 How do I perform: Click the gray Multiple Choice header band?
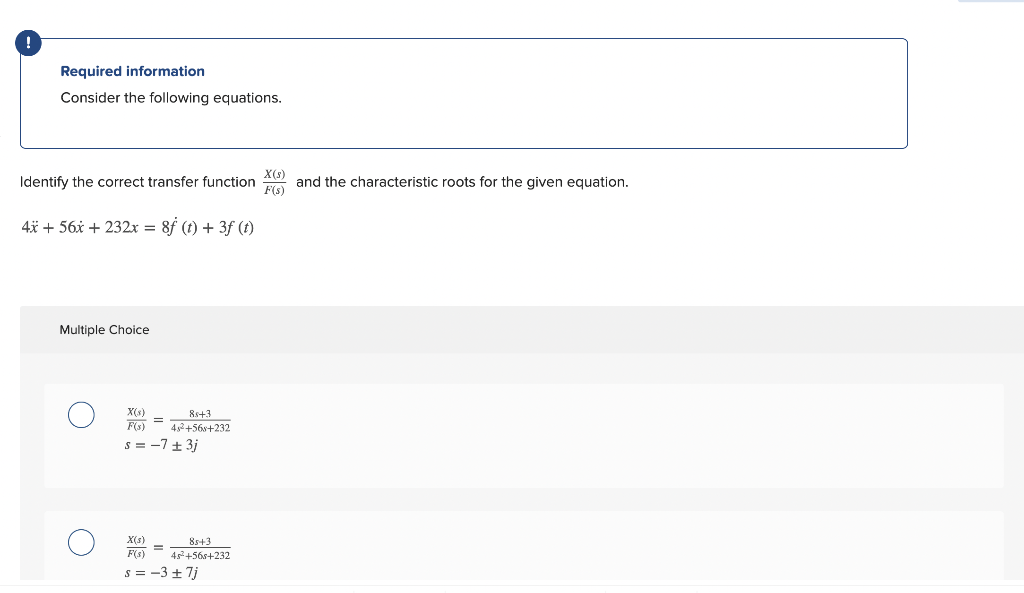[x=600, y=330]
